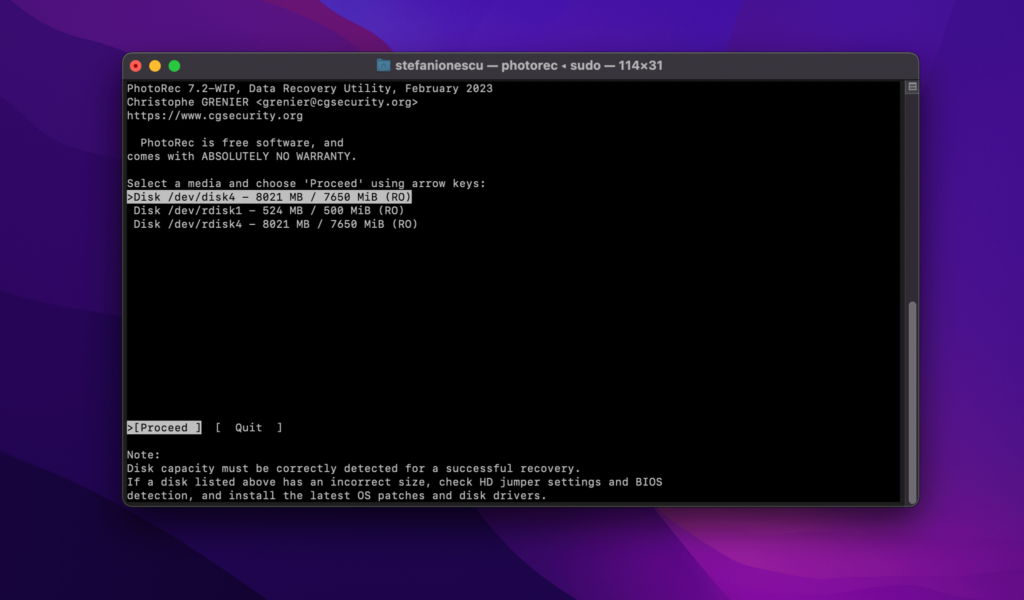
Task: Select the Proceed option
Action: tap(164, 428)
